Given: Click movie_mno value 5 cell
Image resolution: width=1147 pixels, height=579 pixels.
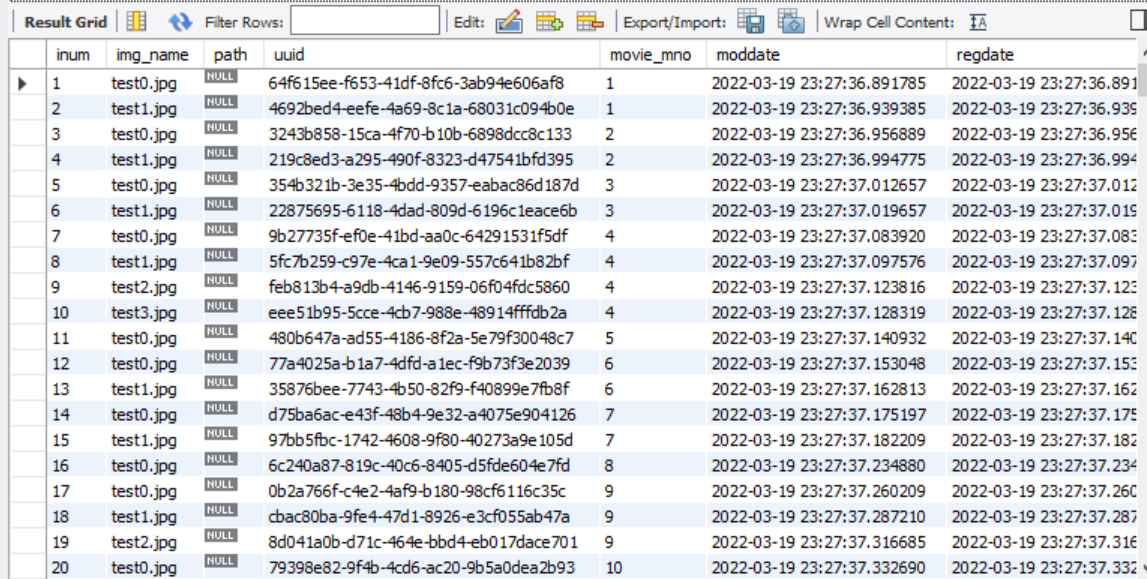Looking at the screenshot, I should [x=653, y=338].
